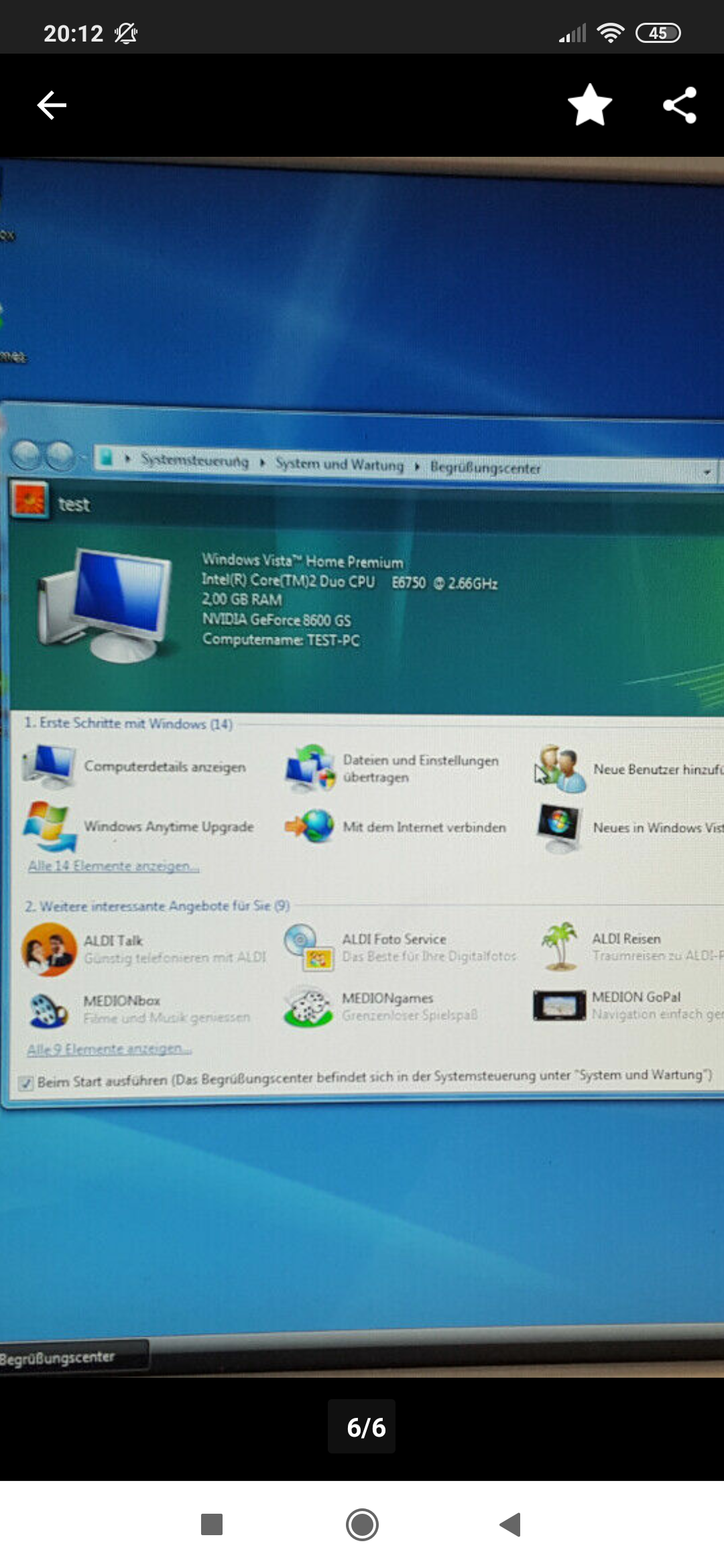
Task: Click Mit dem Internet verbinden label
Action: [424, 828]
